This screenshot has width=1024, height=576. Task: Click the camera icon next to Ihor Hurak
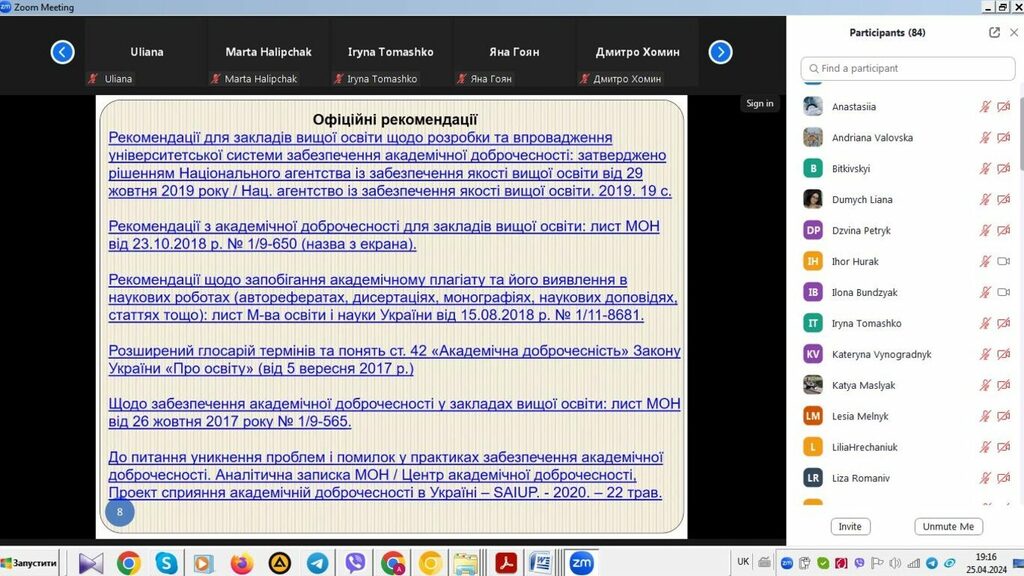1004,262
